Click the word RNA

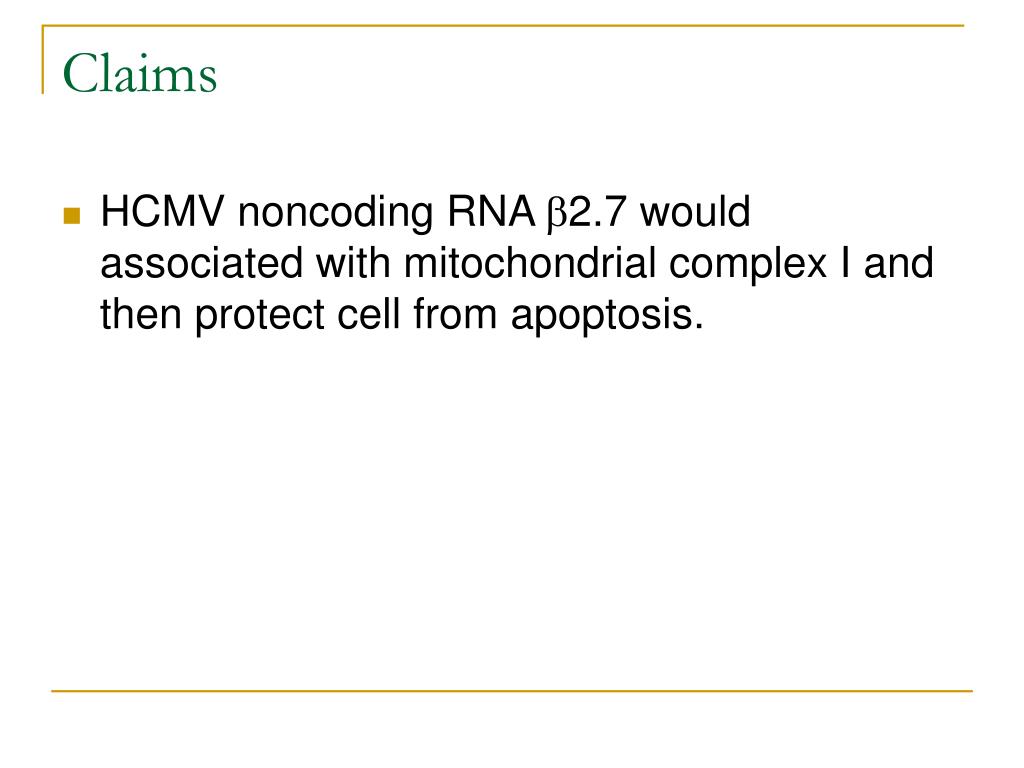491,212
